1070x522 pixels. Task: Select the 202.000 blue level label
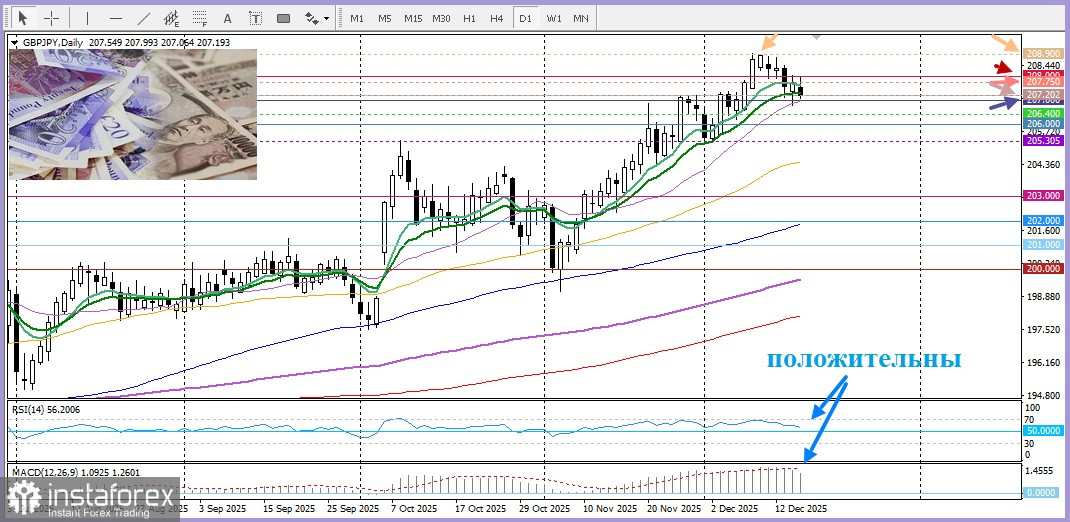tap(1042, 220)
